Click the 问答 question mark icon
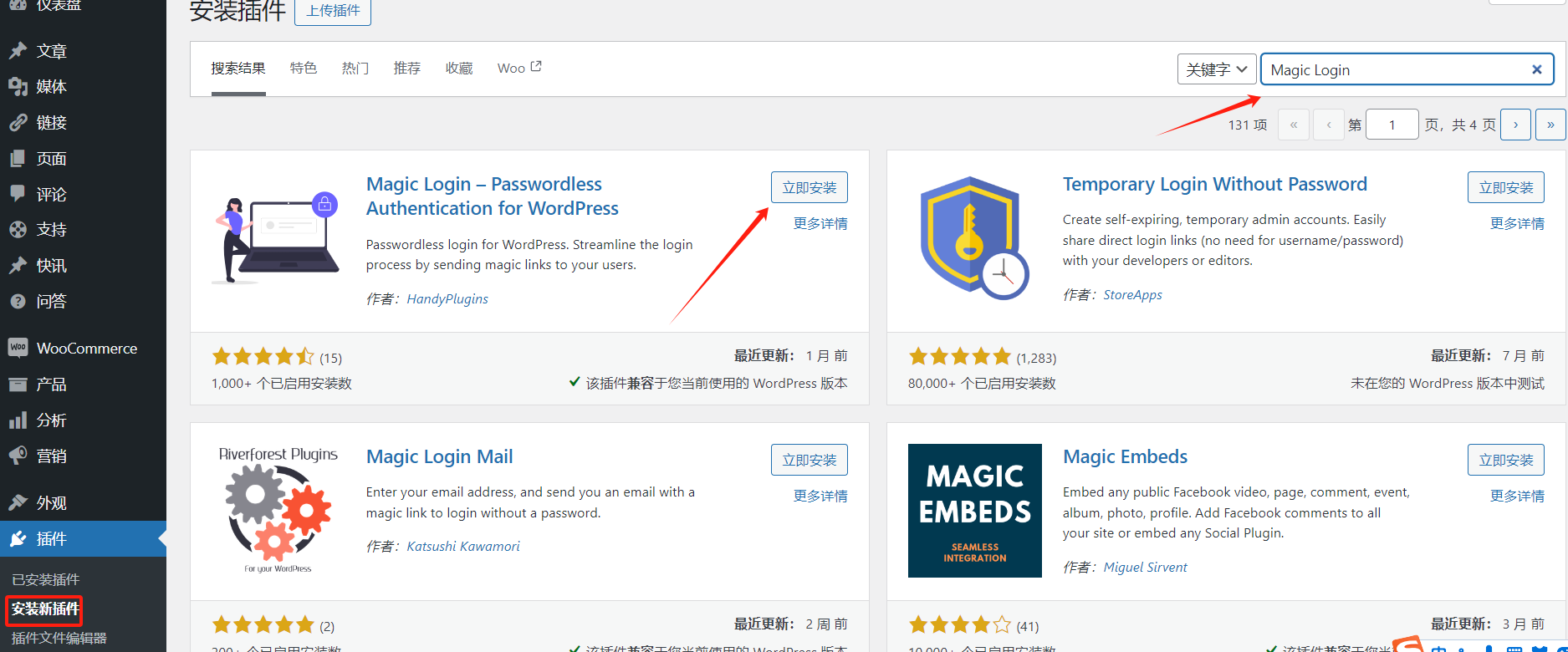Image resolution: width=1568 pixels, height=652 pixels. point(18,301)
